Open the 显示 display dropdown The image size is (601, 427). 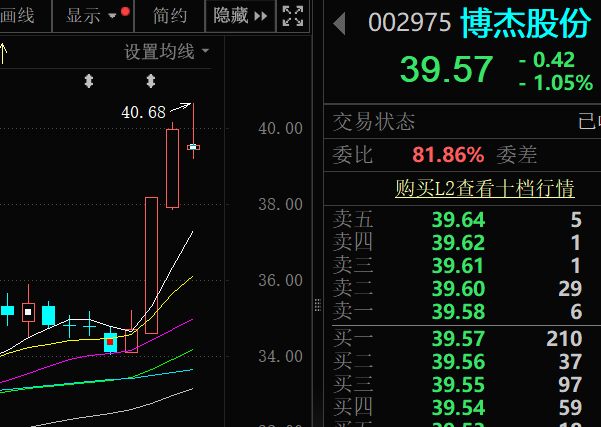click(91, 16)
